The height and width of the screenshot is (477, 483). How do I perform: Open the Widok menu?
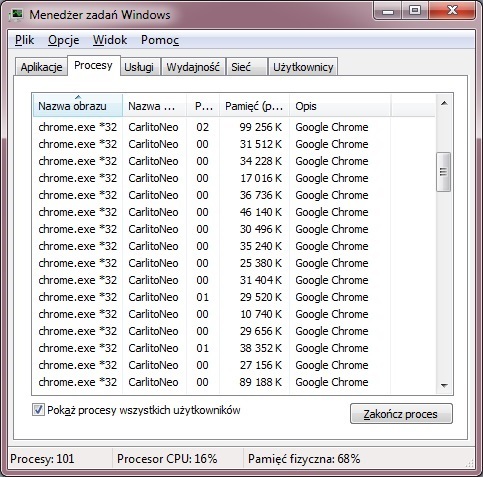click(110, 40)
